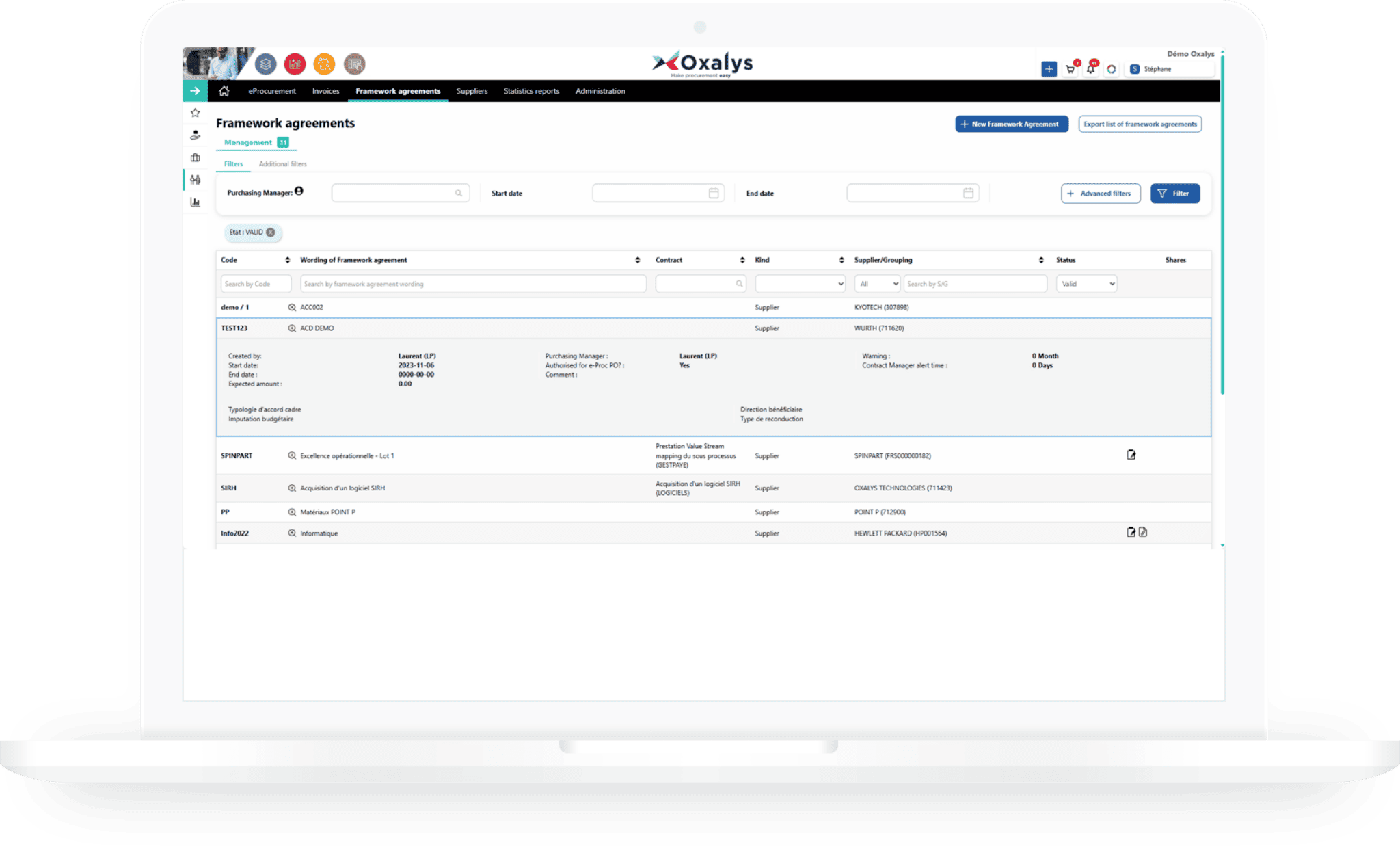Click the orange workflow module icon at top
Screen dimensions: 1400x846
point(324,64)
